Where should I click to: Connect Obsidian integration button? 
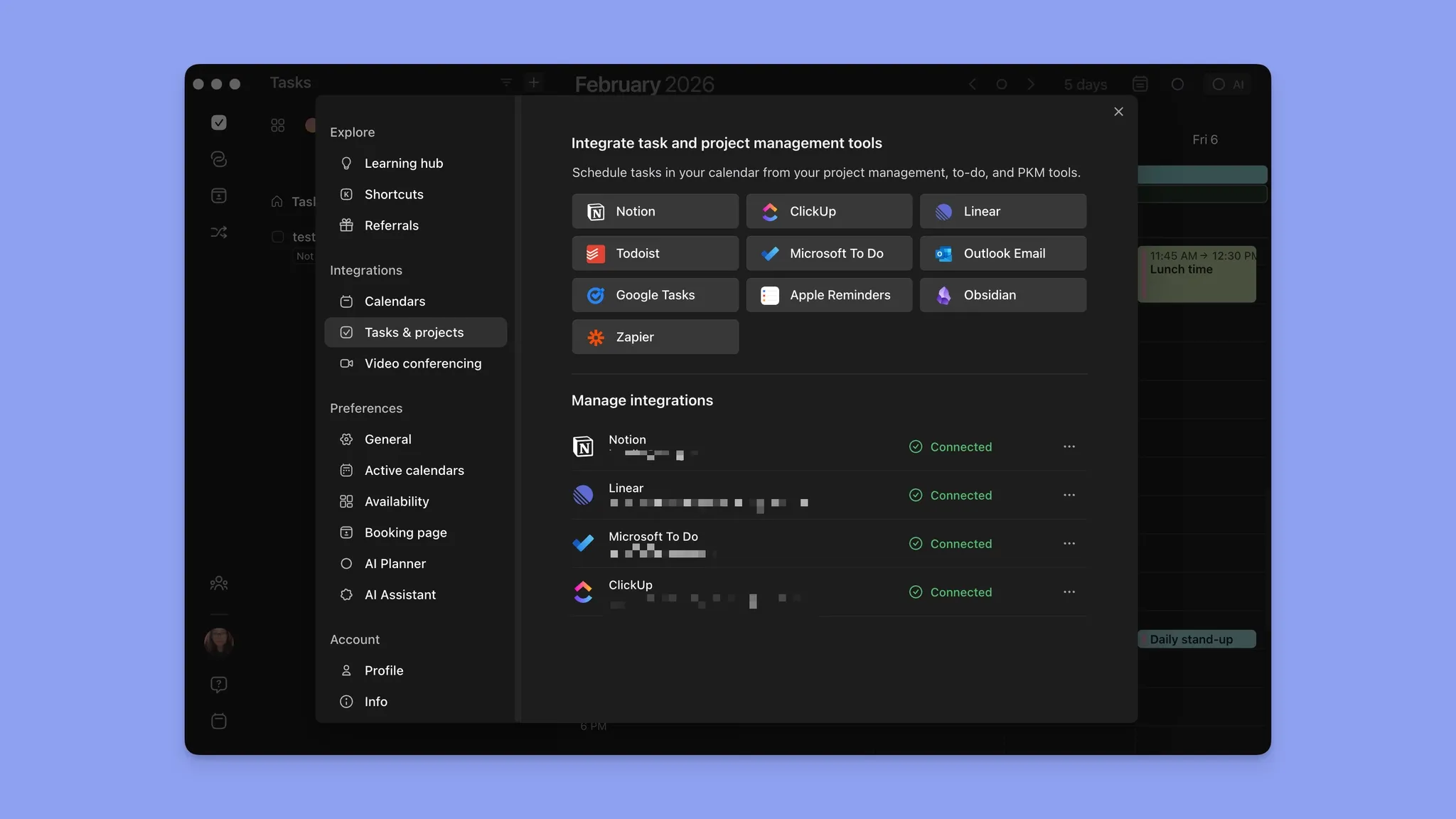click(1003, 295)
